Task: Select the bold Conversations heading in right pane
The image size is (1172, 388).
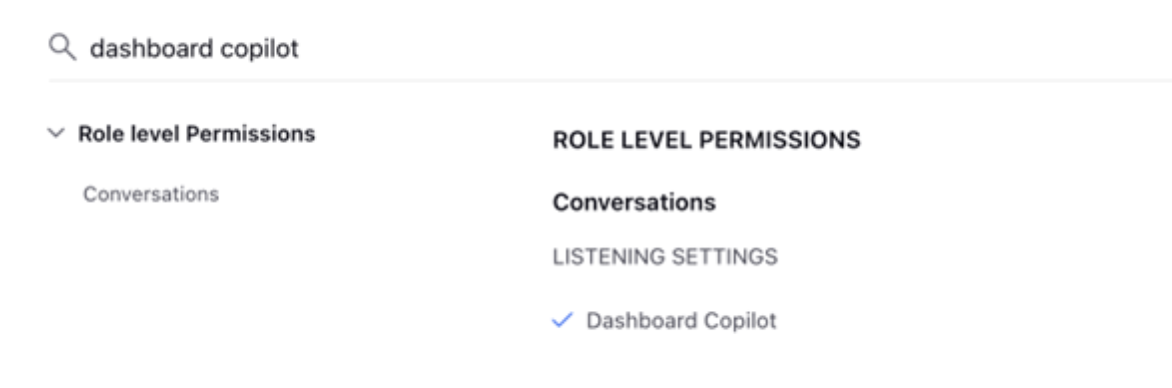Action: pos(634,203)
